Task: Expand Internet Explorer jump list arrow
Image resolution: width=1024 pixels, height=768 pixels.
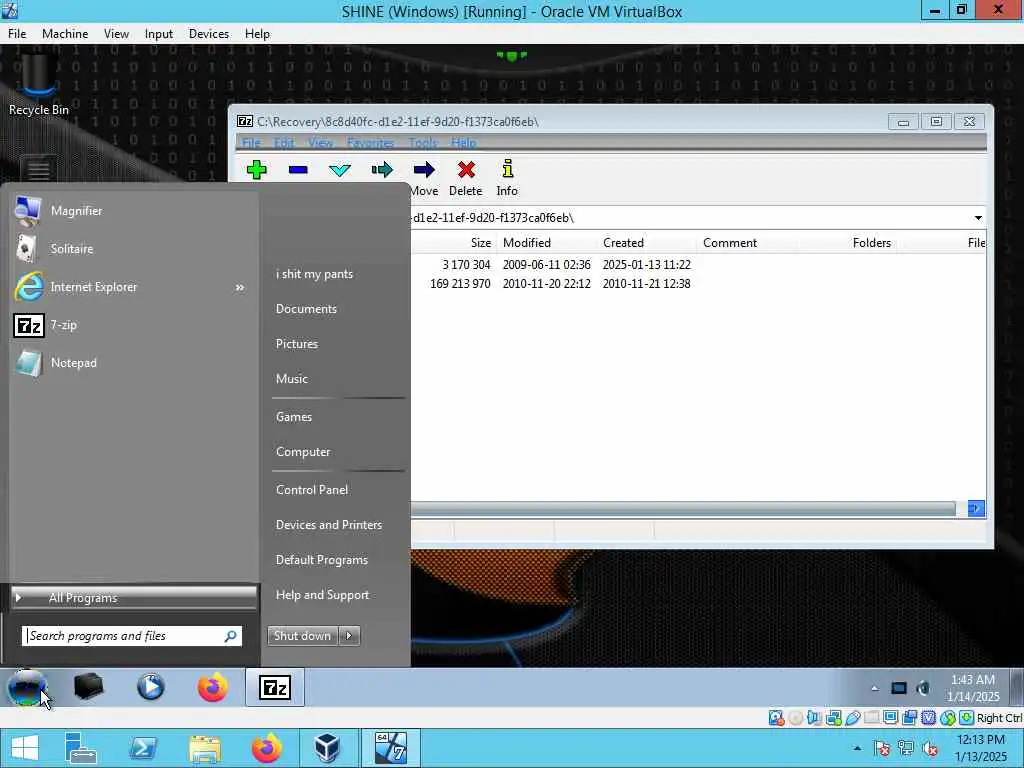Action: tap(240, 287)
